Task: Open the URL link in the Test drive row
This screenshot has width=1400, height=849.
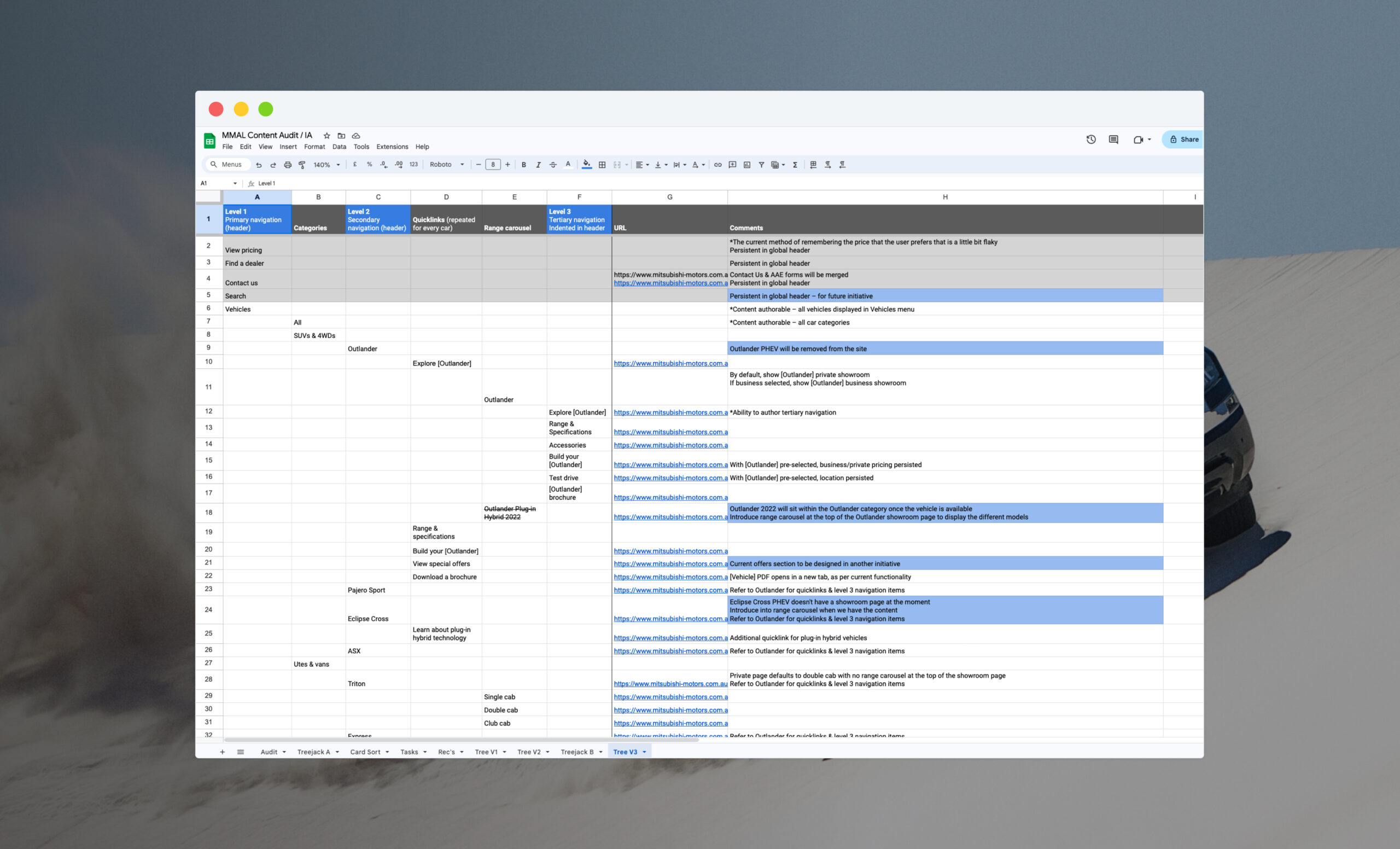Action: click(x=670, y=478)
